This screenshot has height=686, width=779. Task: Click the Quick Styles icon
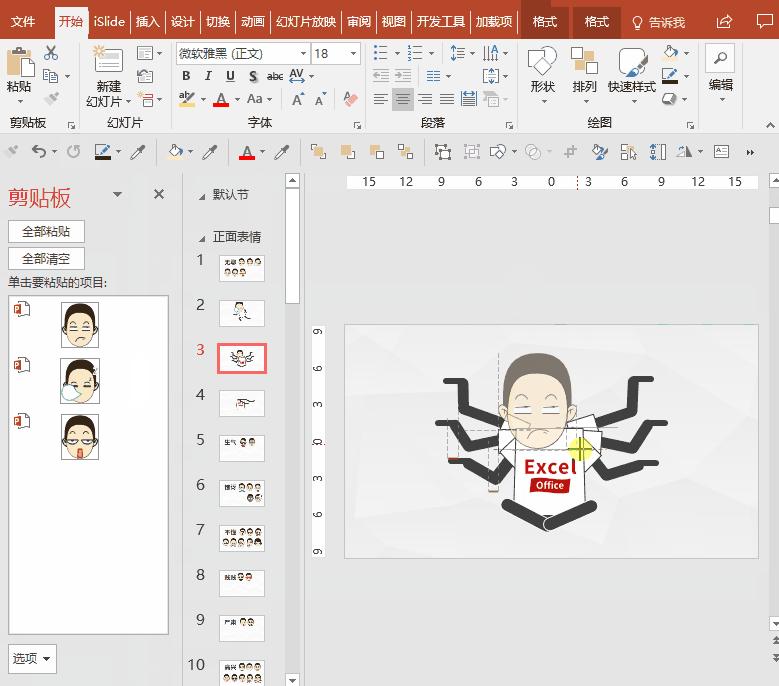[631, 64]
